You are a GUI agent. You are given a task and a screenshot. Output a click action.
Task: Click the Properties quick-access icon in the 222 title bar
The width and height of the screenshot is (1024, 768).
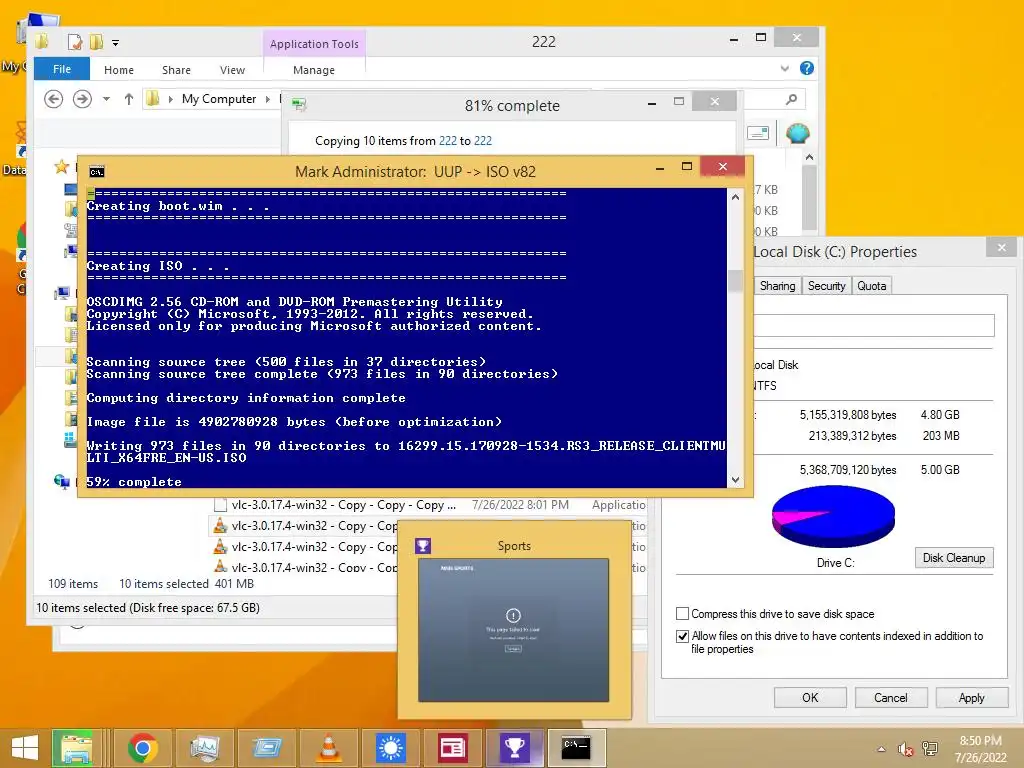click(x=75, y=42)
